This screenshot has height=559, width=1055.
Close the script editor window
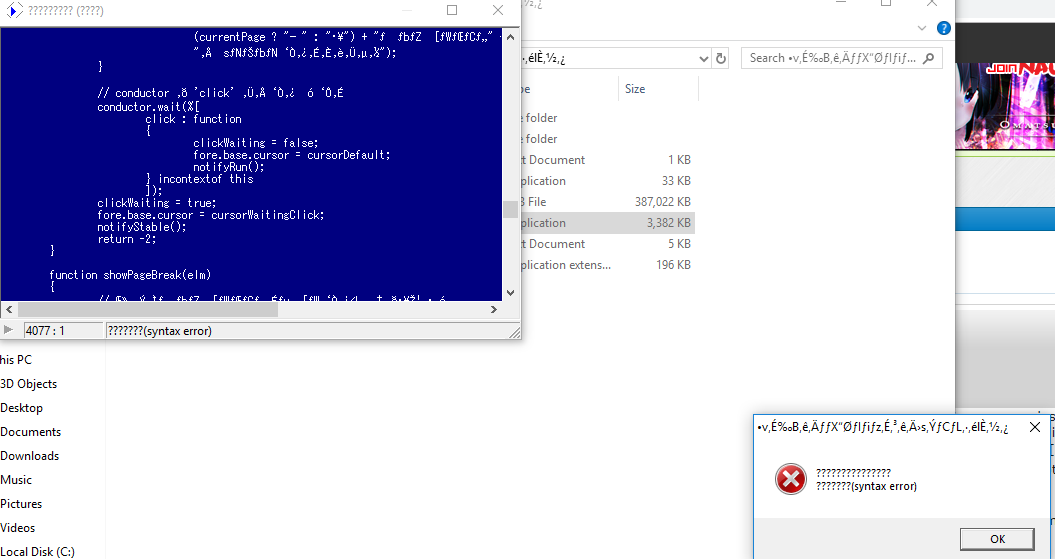[498, 10]
